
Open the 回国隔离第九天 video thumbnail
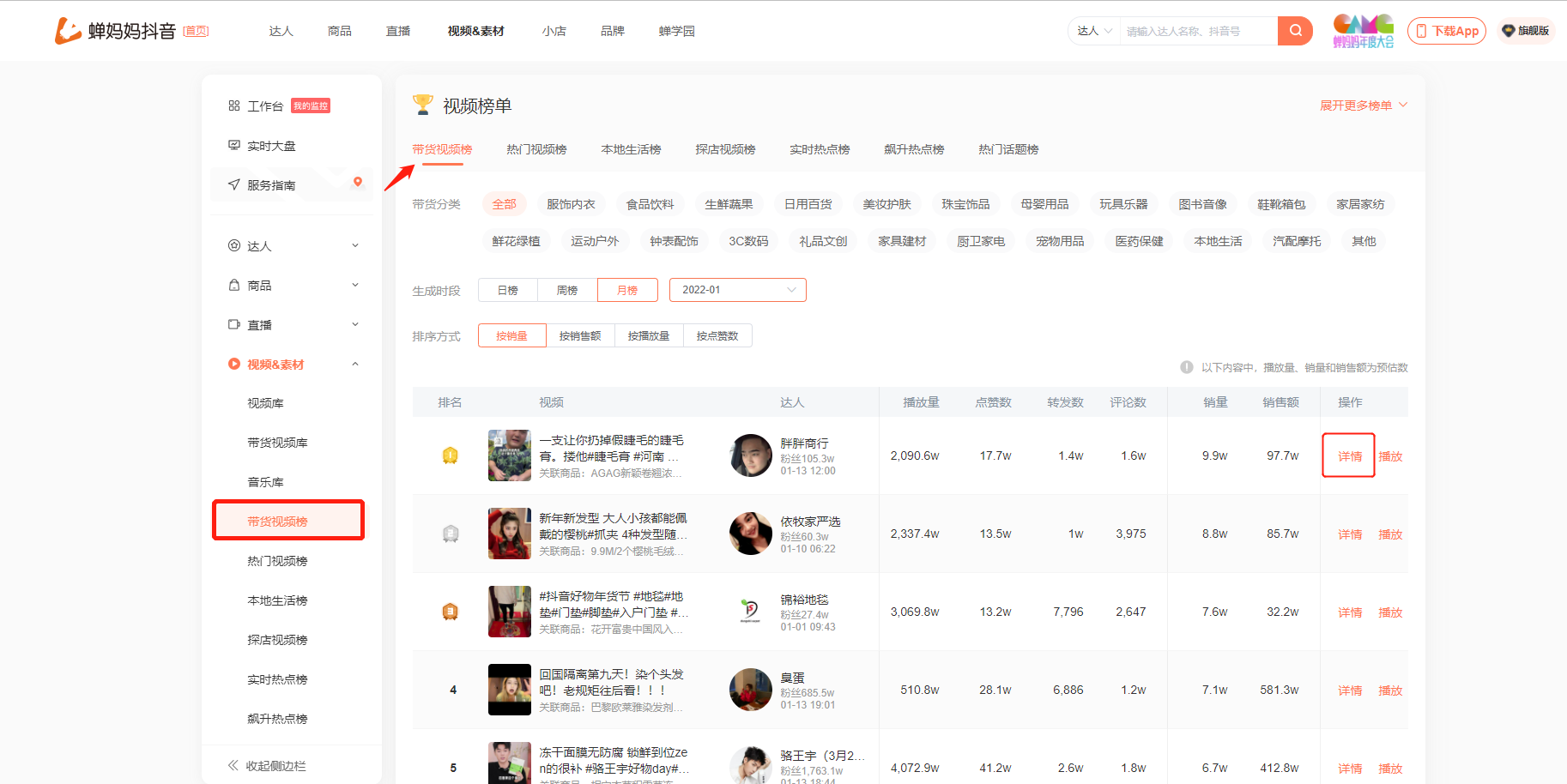[x=510, y=690]
